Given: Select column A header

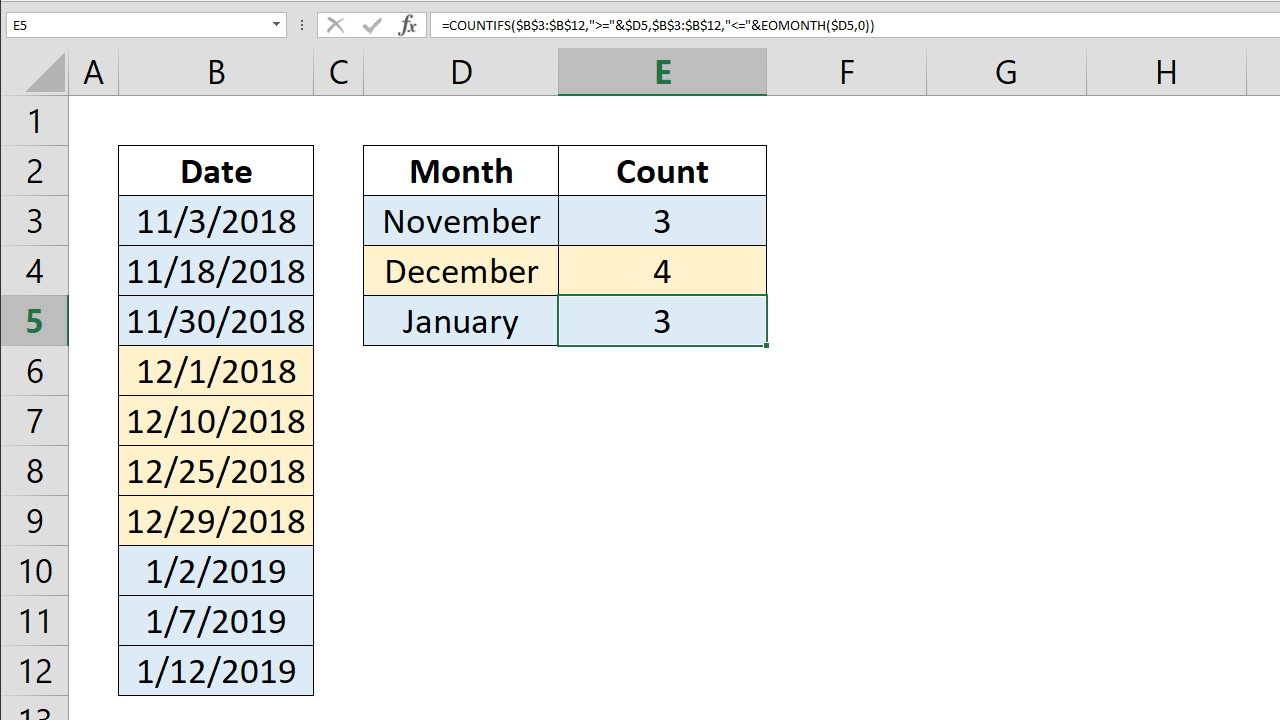Looking at the screenshot, I should click(93, 72).
